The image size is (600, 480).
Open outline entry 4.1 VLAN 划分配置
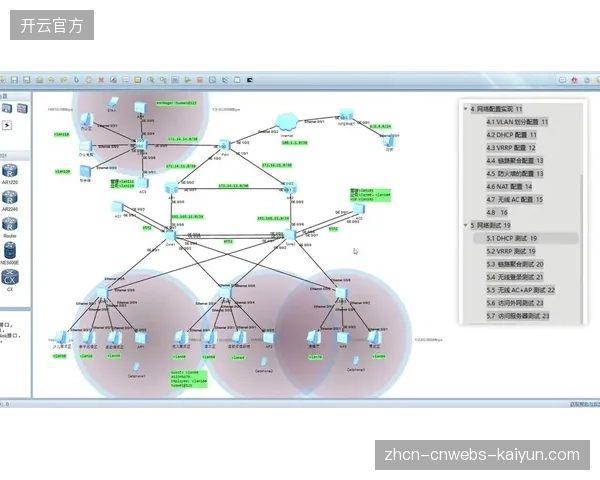pyautogui.click(x=517, y=122)
